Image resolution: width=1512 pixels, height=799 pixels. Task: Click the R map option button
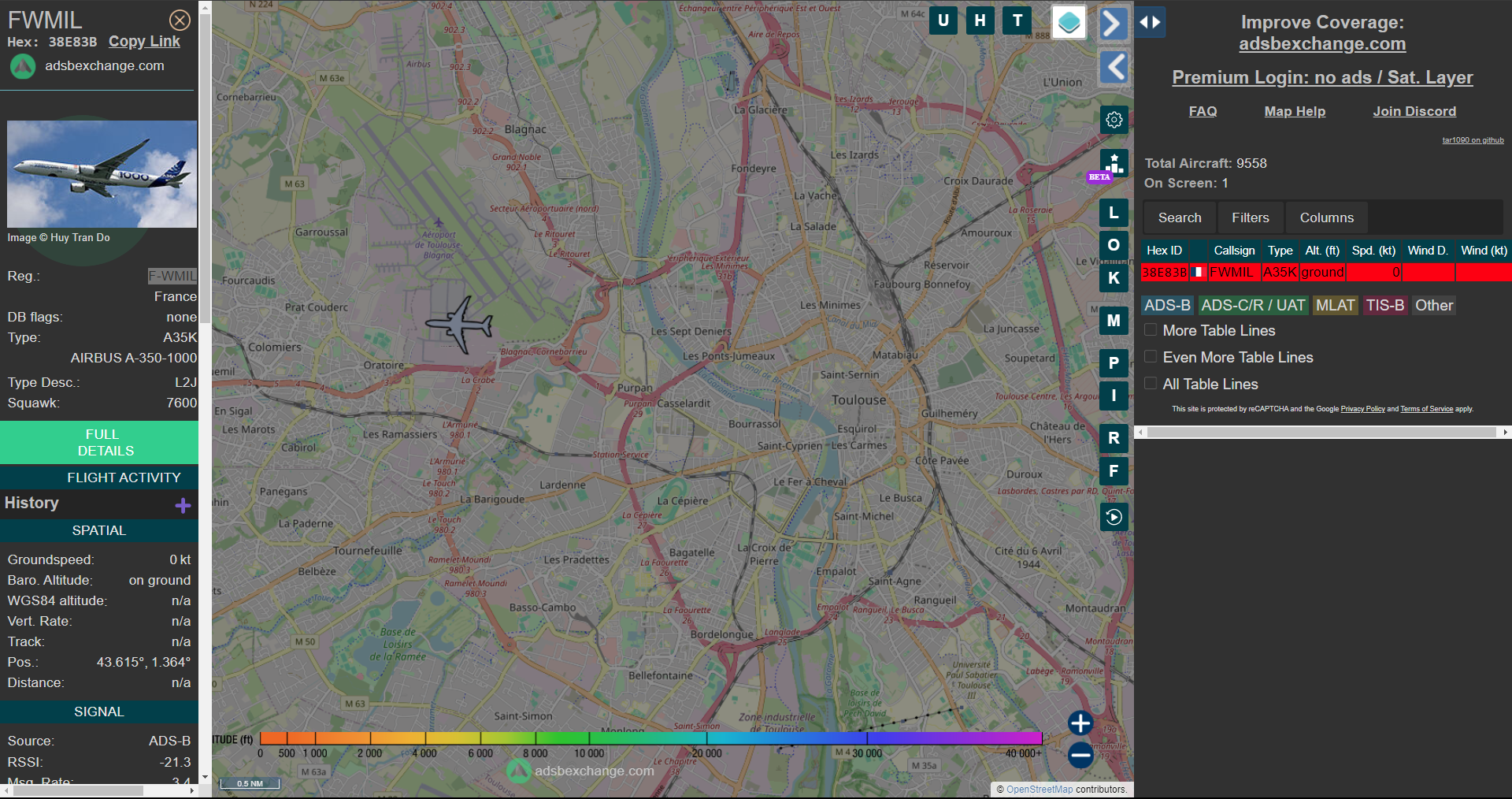pos(1114,438)
